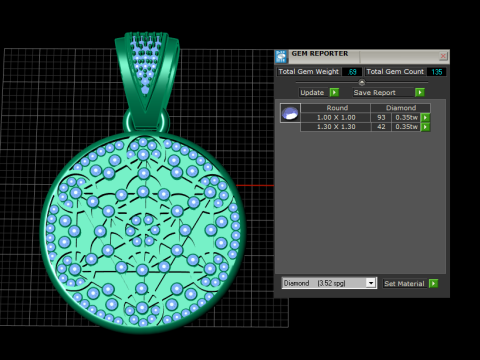Viewport: 480px width, 360px height.
Task: Click the Round column header
Action: pyautogui.click(x=336, y=108)
